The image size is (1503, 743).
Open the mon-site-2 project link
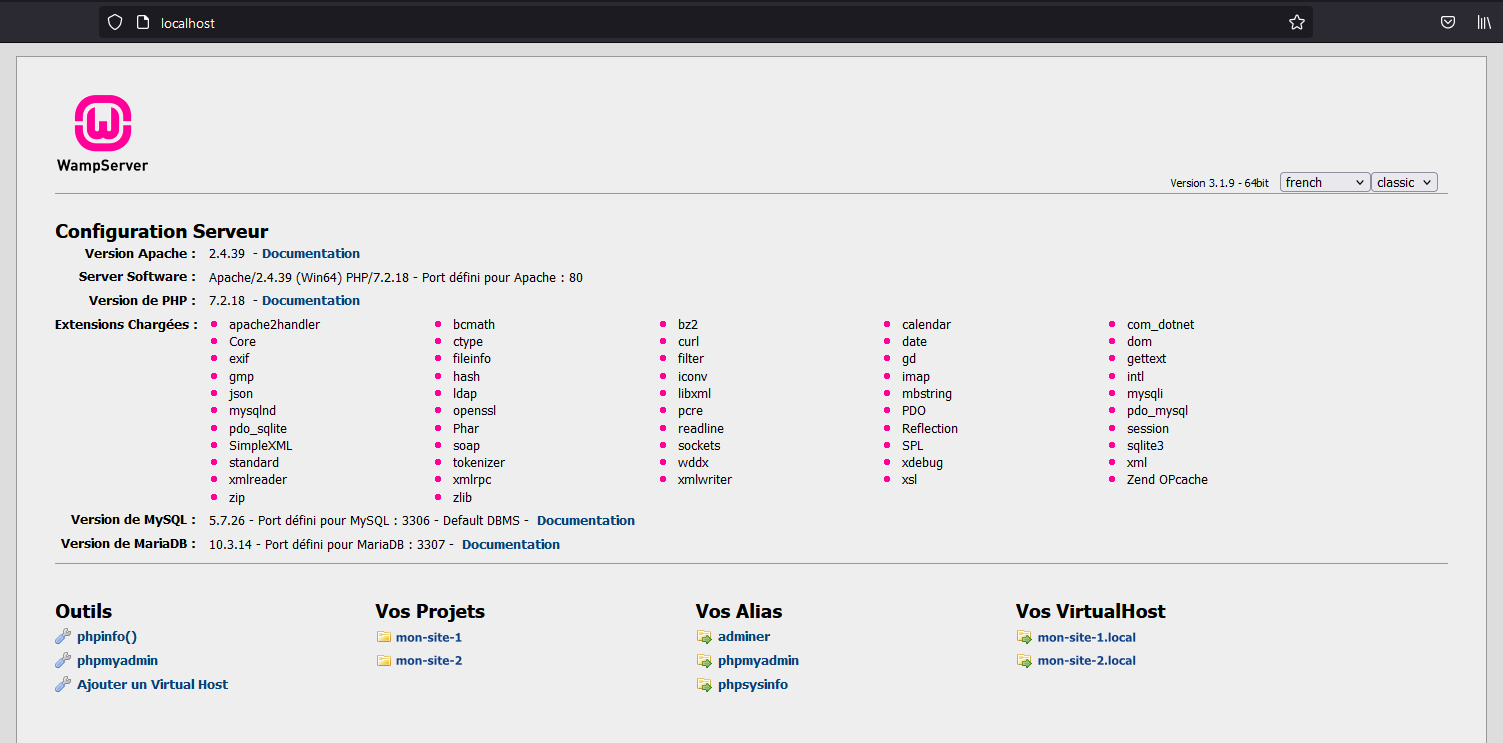point(429,661)
